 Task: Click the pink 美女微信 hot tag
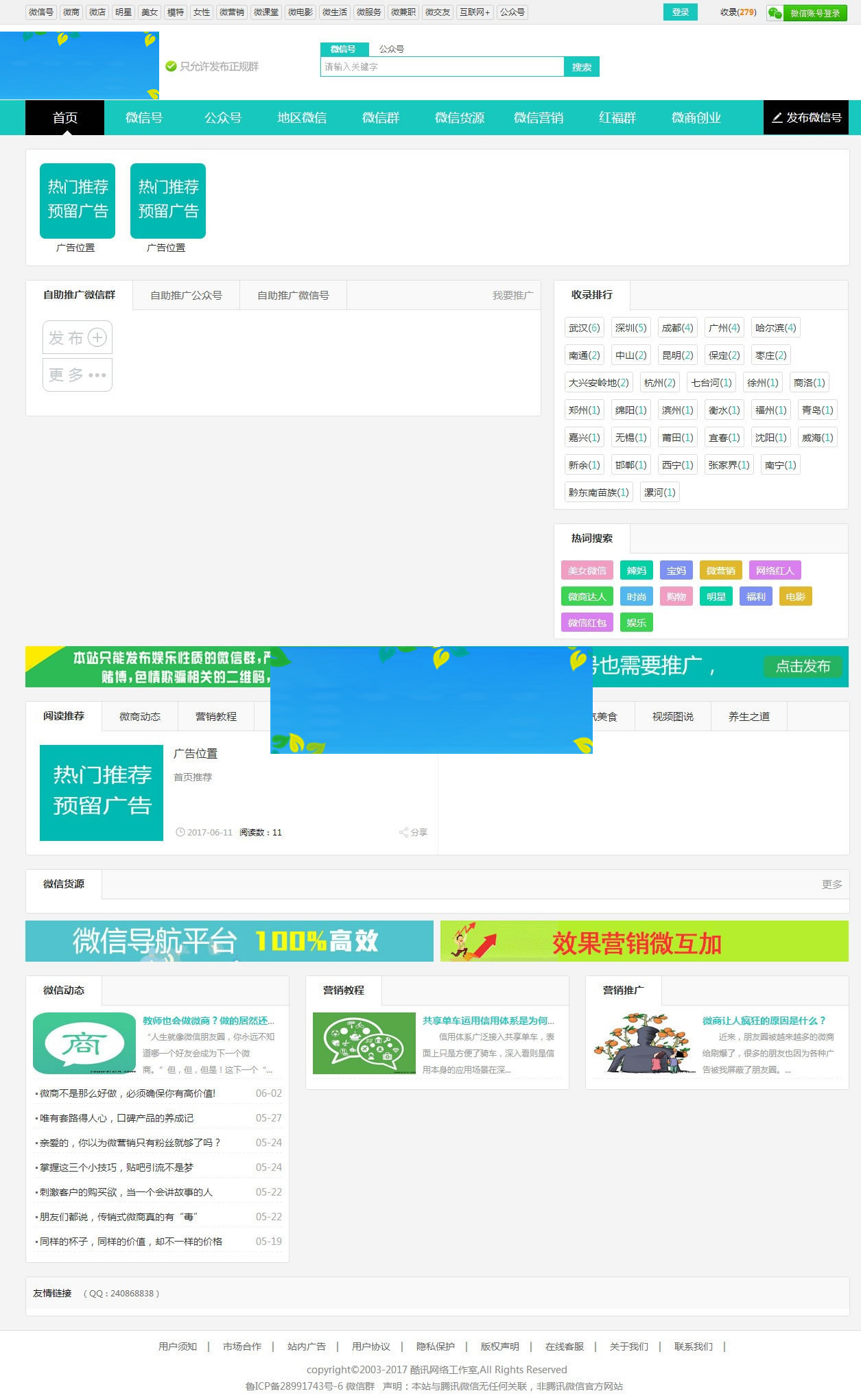[587, 571]
